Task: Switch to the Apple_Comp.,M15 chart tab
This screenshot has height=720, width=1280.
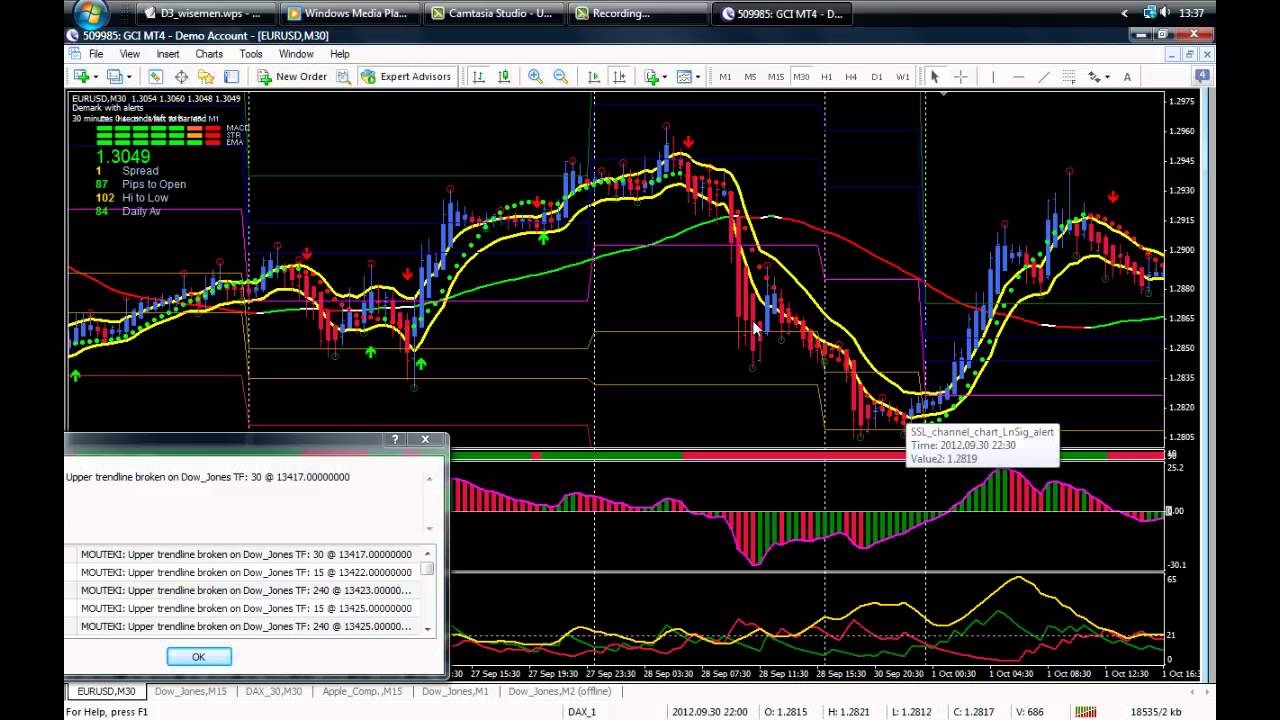Action: [362, 691]
